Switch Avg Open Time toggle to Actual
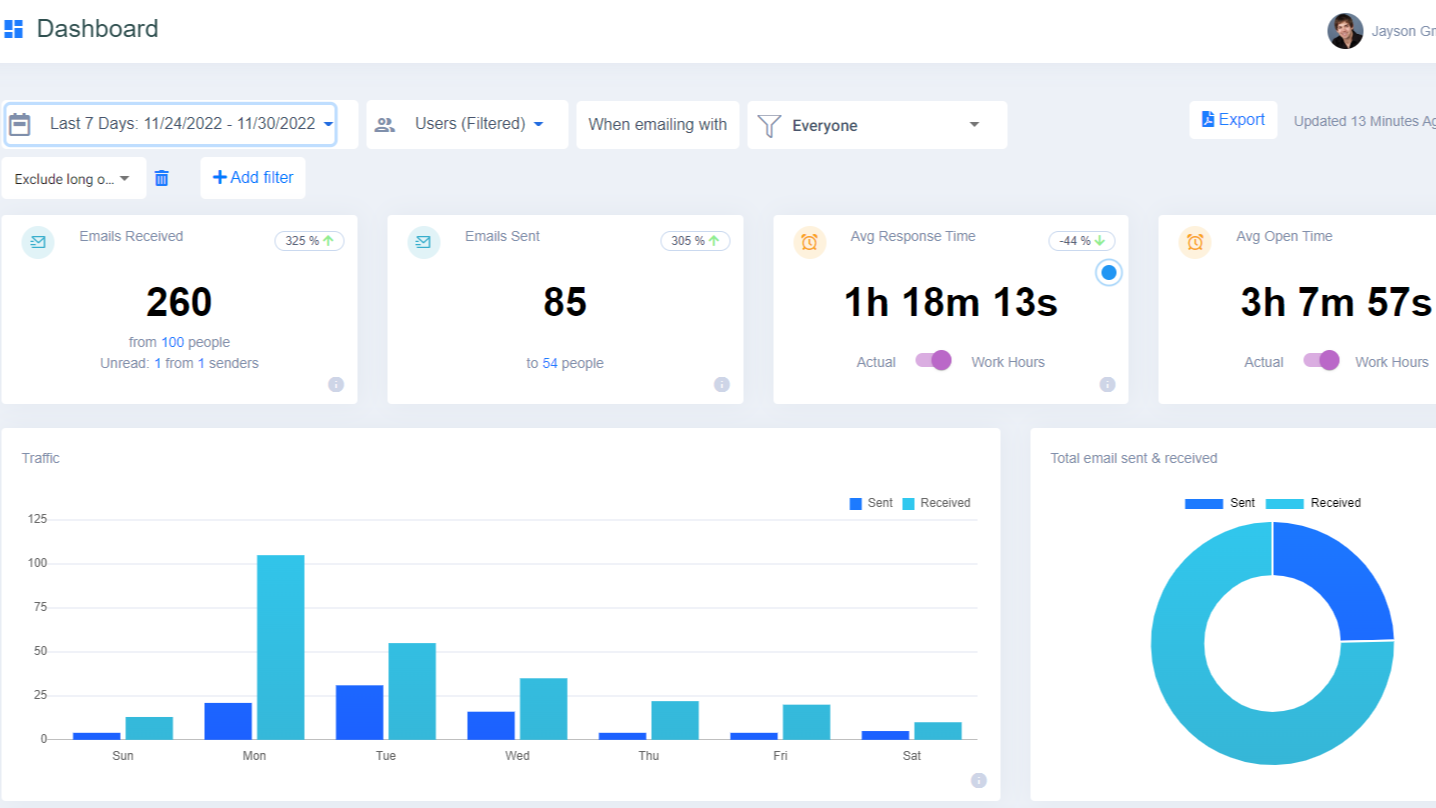The width and height of the screenshot is (1436, 808). [1320, 360]
